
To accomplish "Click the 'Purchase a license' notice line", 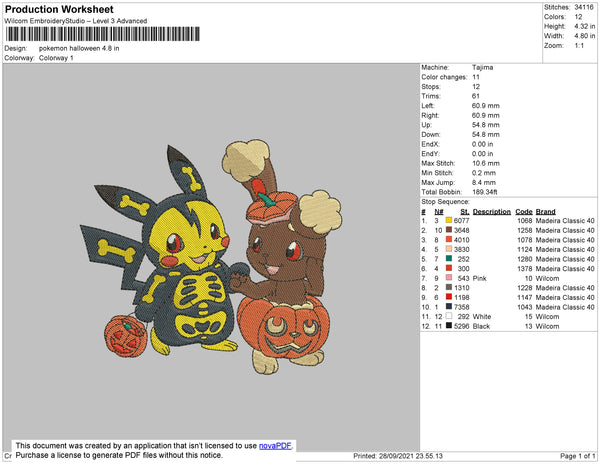I will coord(119,455).
